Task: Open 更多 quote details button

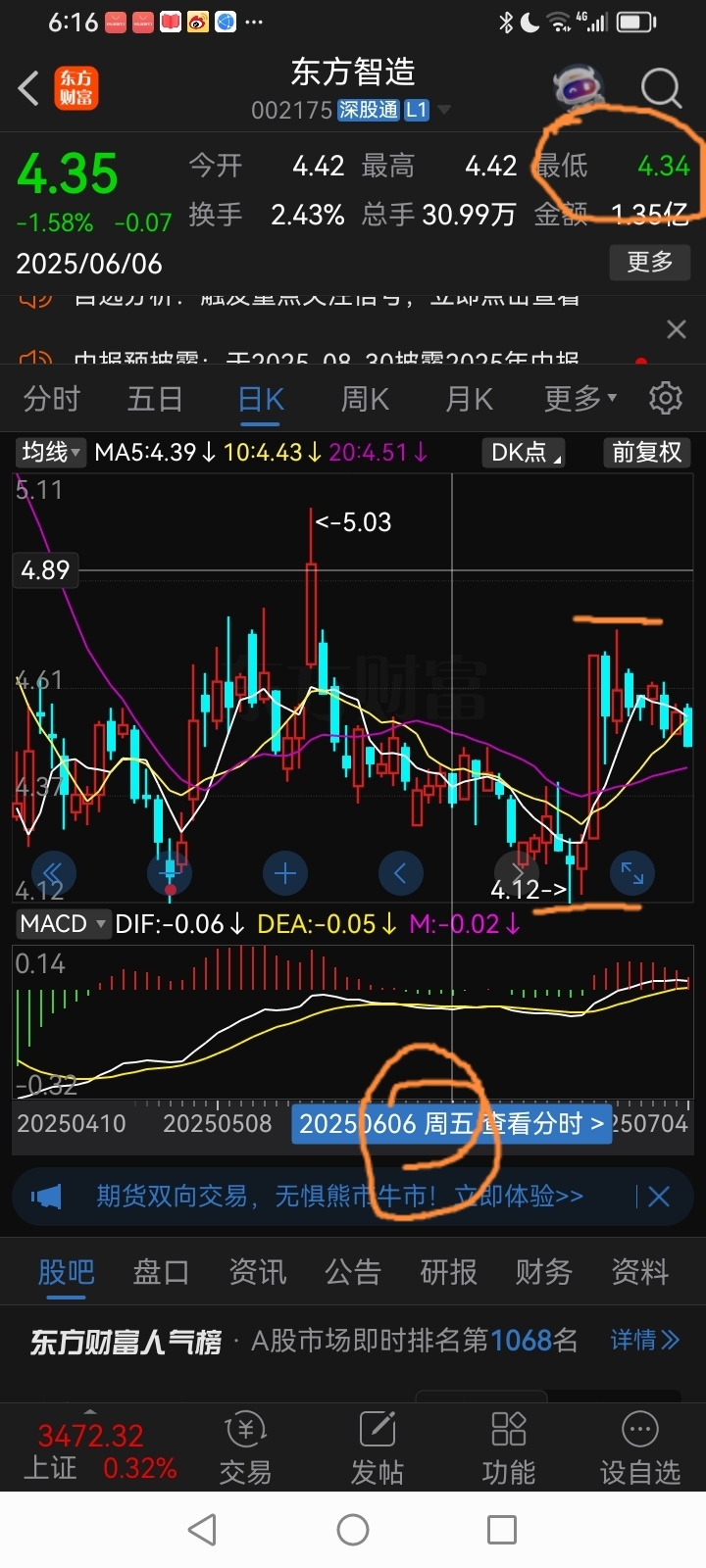Action: coord(650,262)
